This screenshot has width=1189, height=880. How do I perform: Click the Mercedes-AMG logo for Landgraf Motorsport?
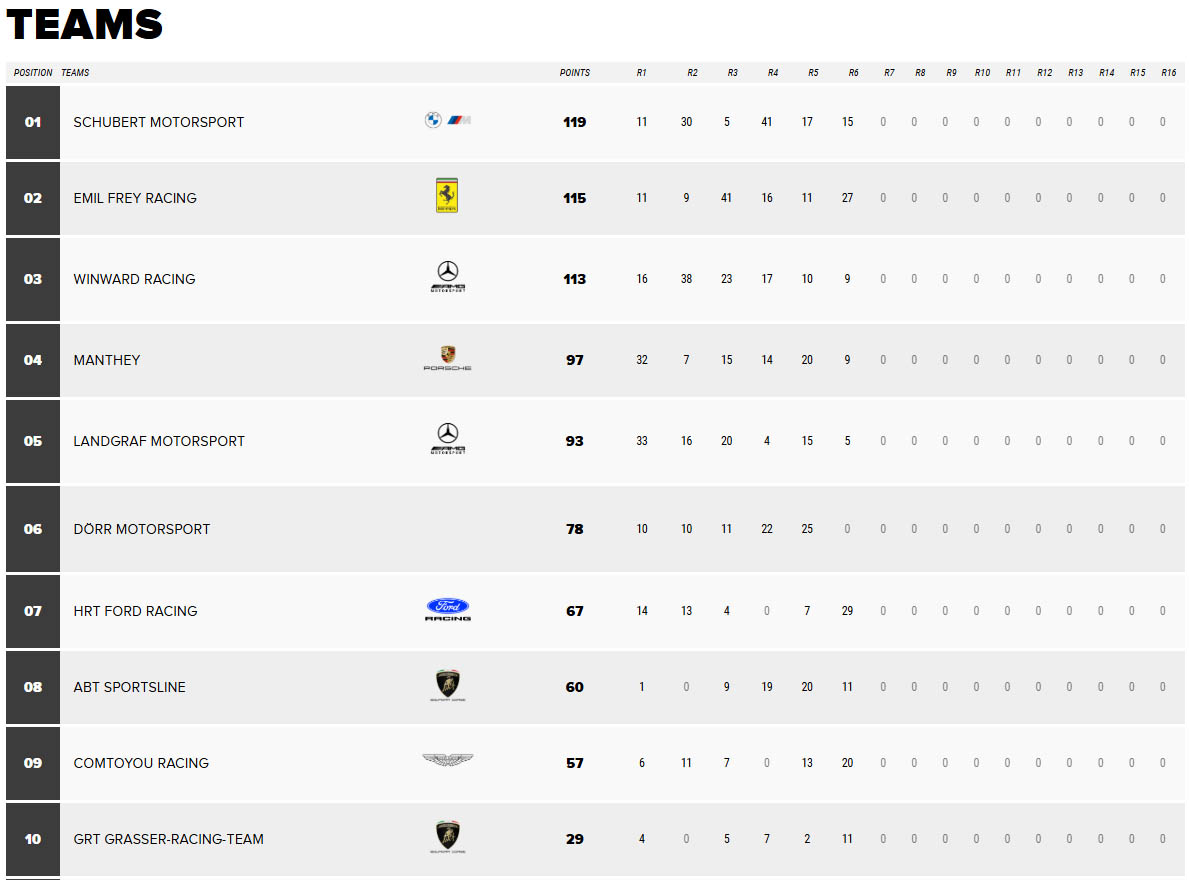(448, 439)
